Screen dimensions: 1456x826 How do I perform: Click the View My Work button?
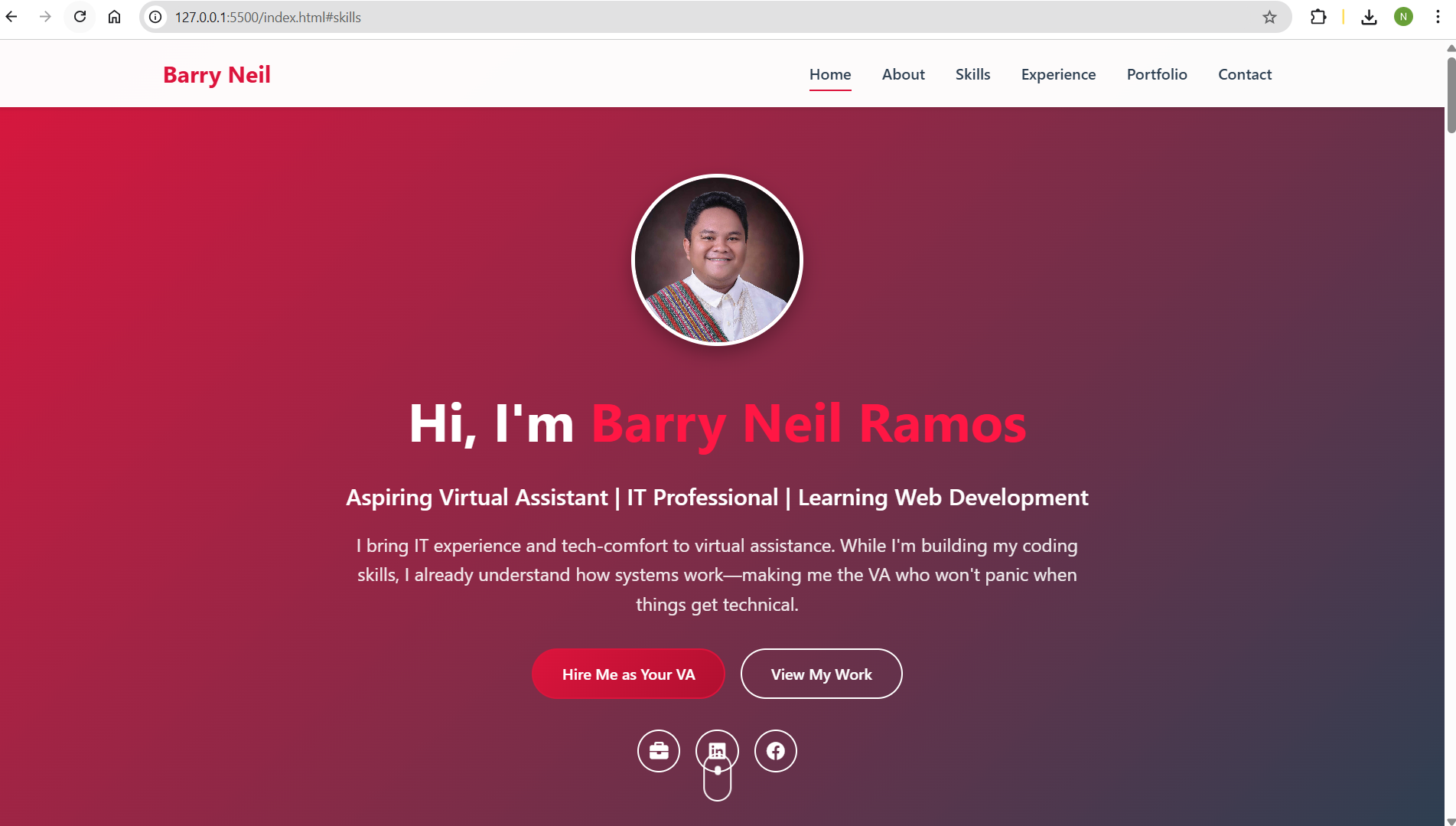tap(821, 674)
